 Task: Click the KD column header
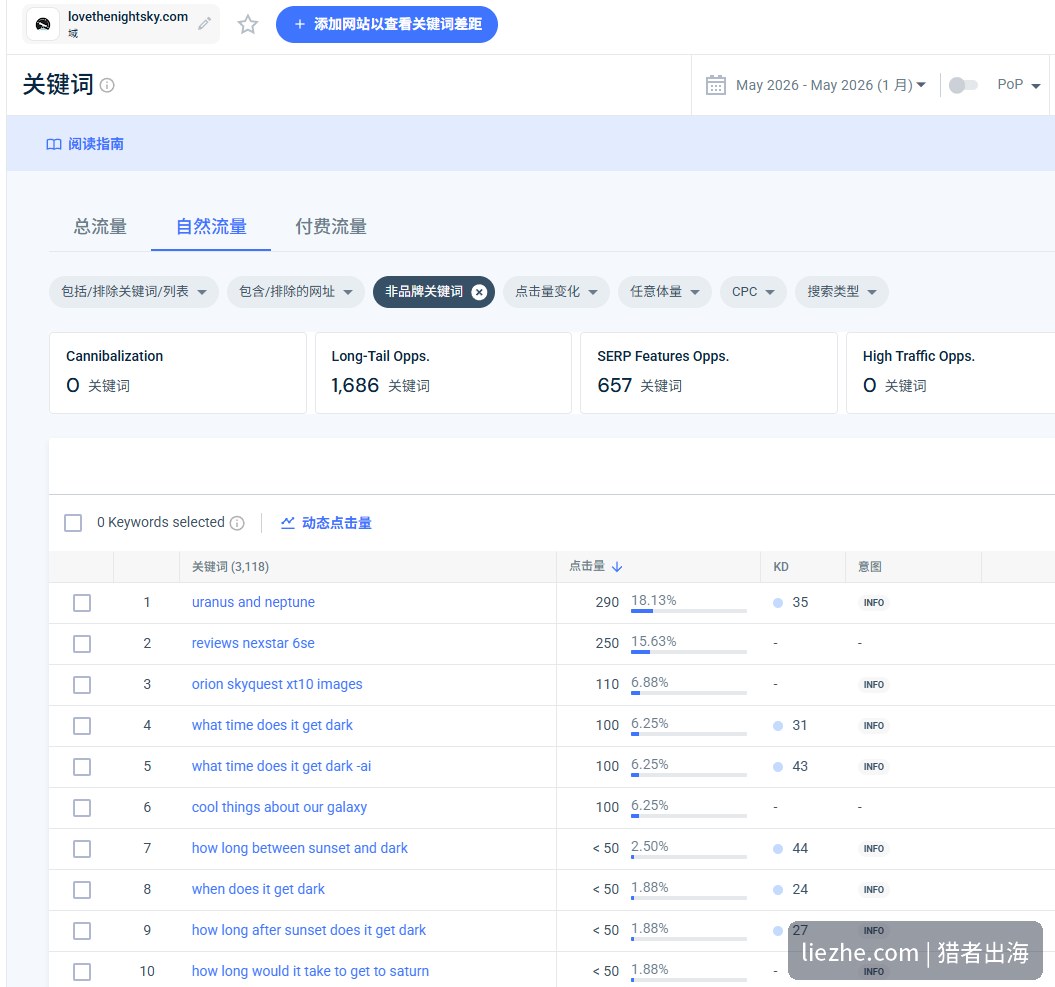[780, 567]
